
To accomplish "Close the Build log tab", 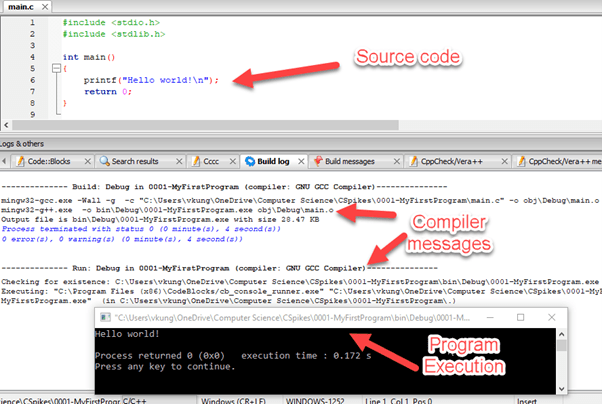I will coord(301,160).
